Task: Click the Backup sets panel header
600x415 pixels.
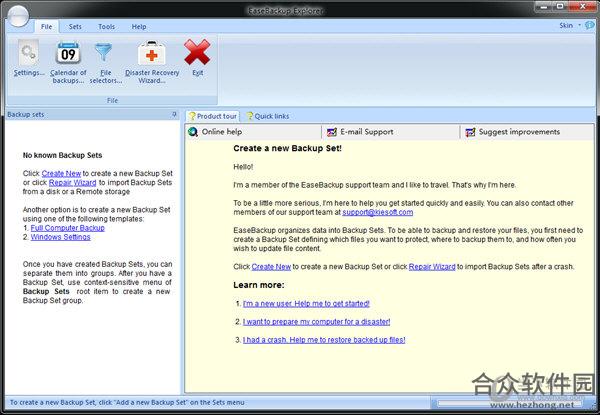Action: tap(92, 114)
